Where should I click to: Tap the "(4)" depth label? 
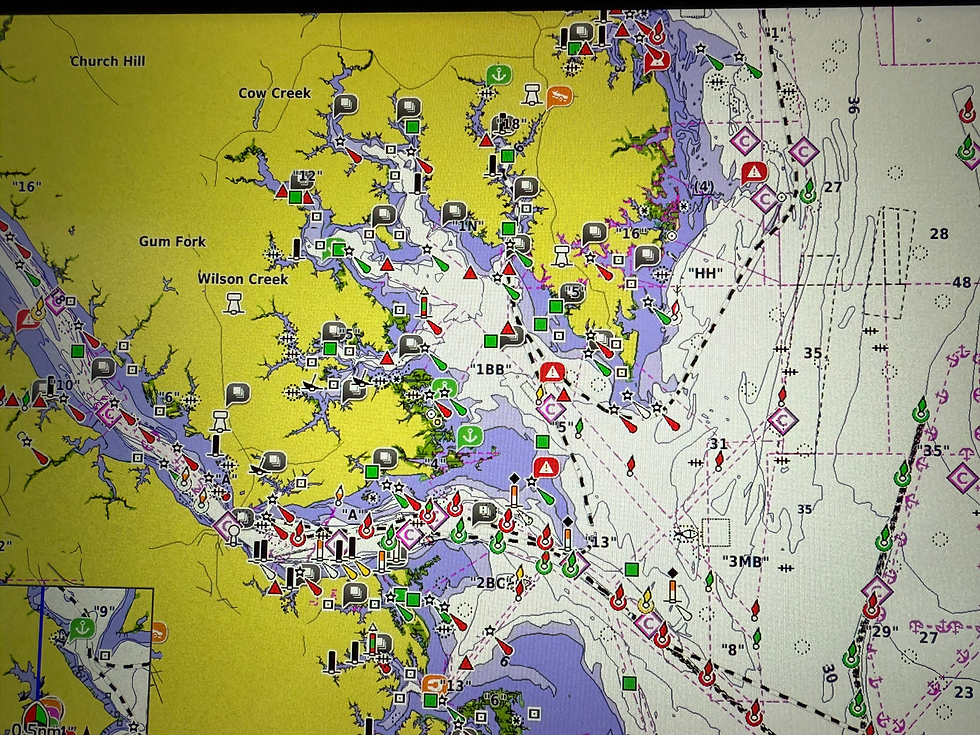[704, 187]
